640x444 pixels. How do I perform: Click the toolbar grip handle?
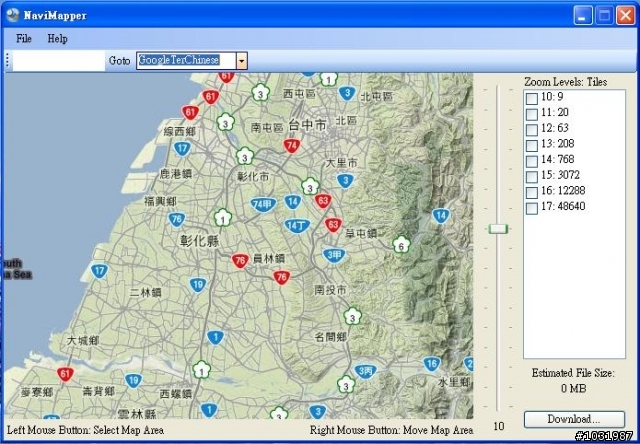[x=7, y=61]
